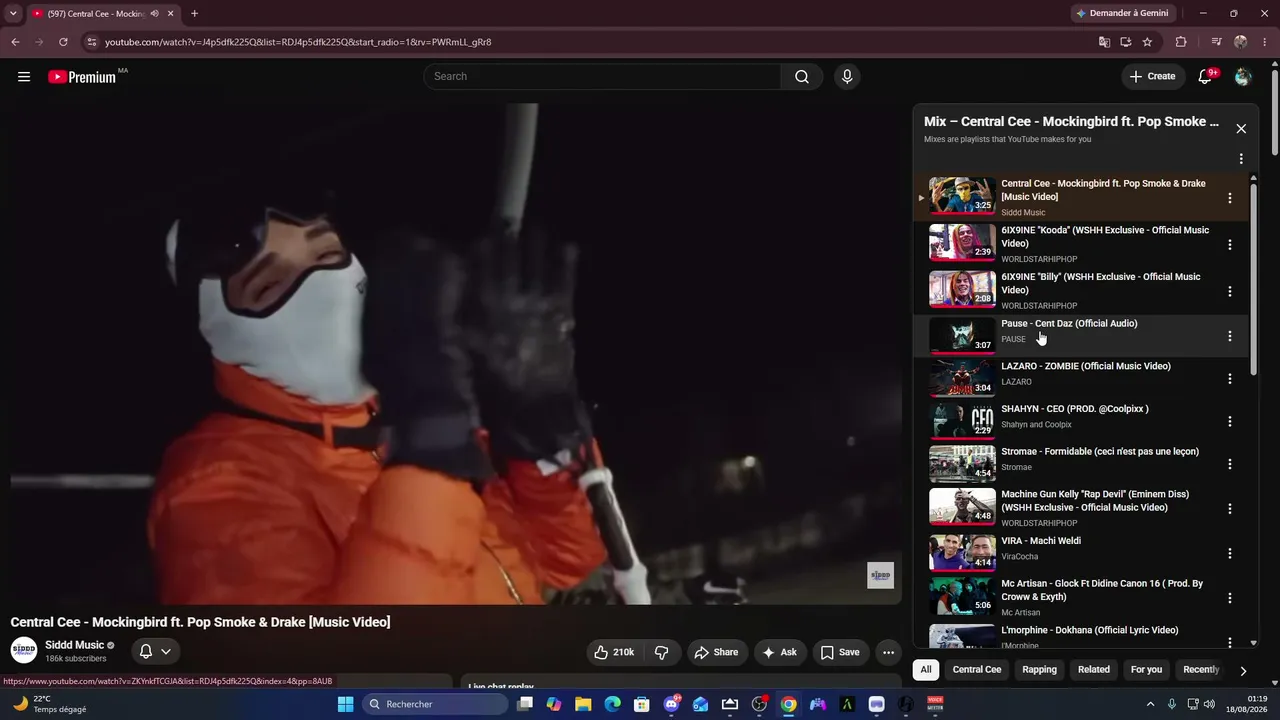The image size is (1280, 720).
Task: Open weather widget 22°C Temps dégagé
Action: pyautogui.click(x=50, y=704)
